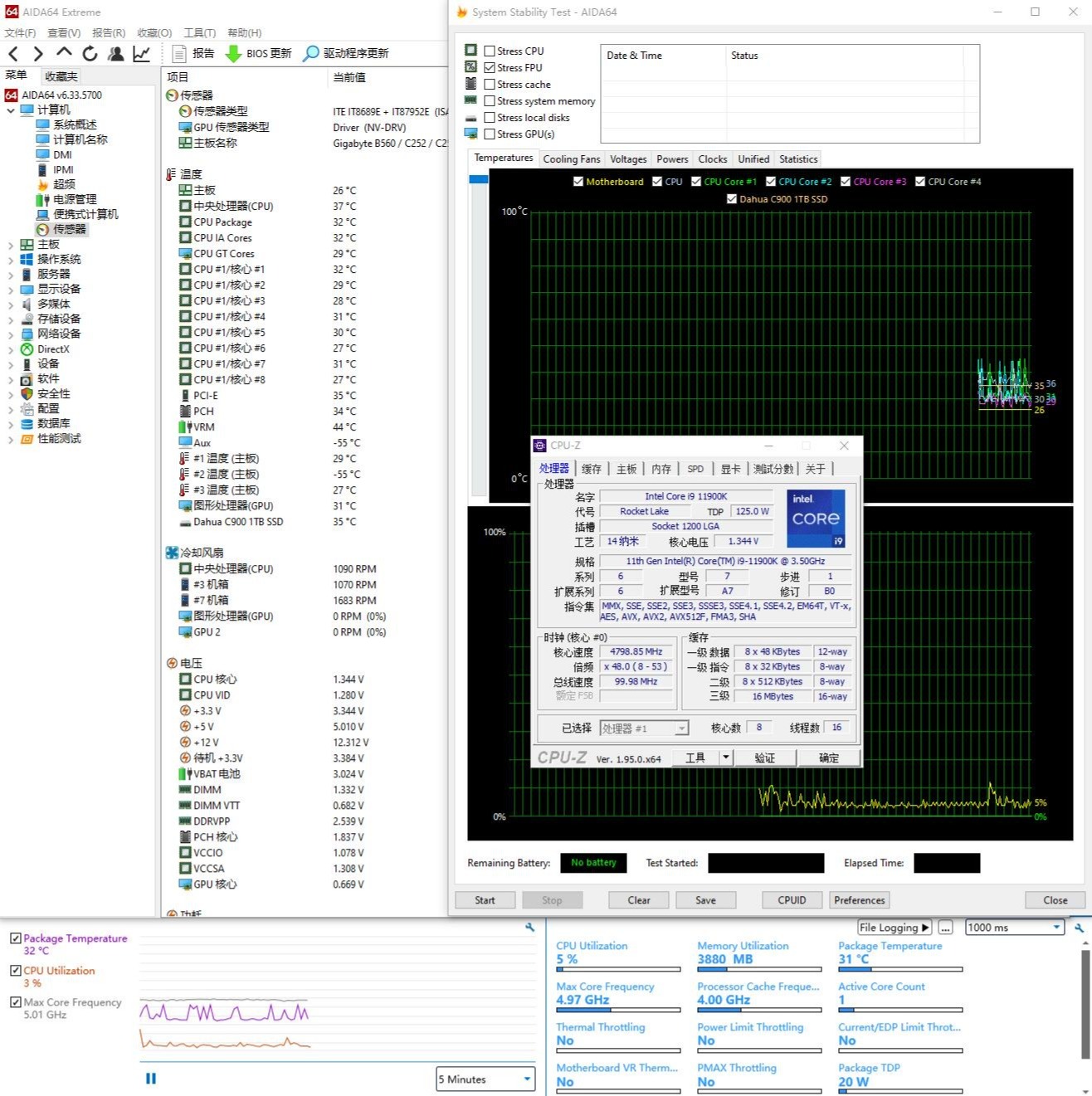Viewport: 1092px width, 1096px height.
Task: Refresh the AIDA64 sensor page
Action: [x=90, y=53]
